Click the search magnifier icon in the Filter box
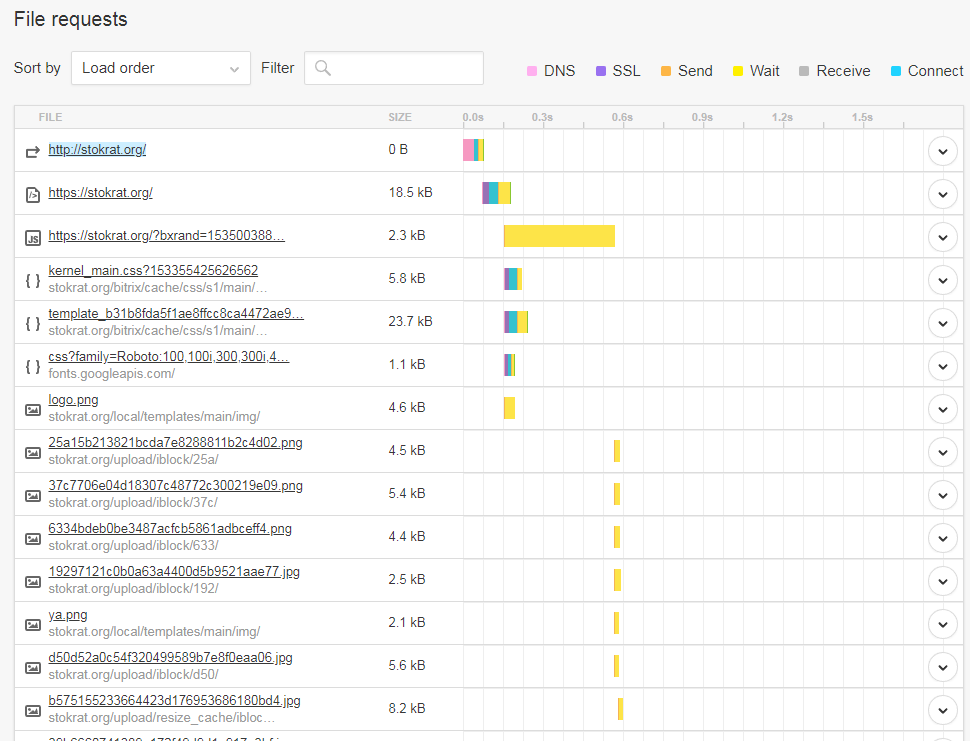 (322, 69)
